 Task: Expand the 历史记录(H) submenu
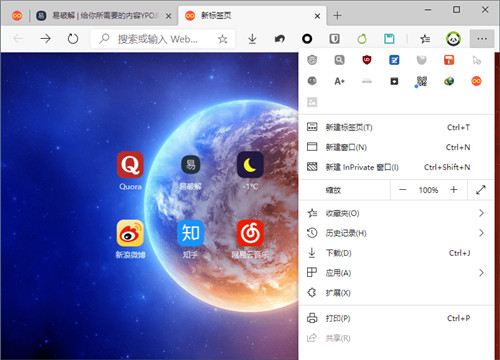pyautogui.click(x=396, y=233)
